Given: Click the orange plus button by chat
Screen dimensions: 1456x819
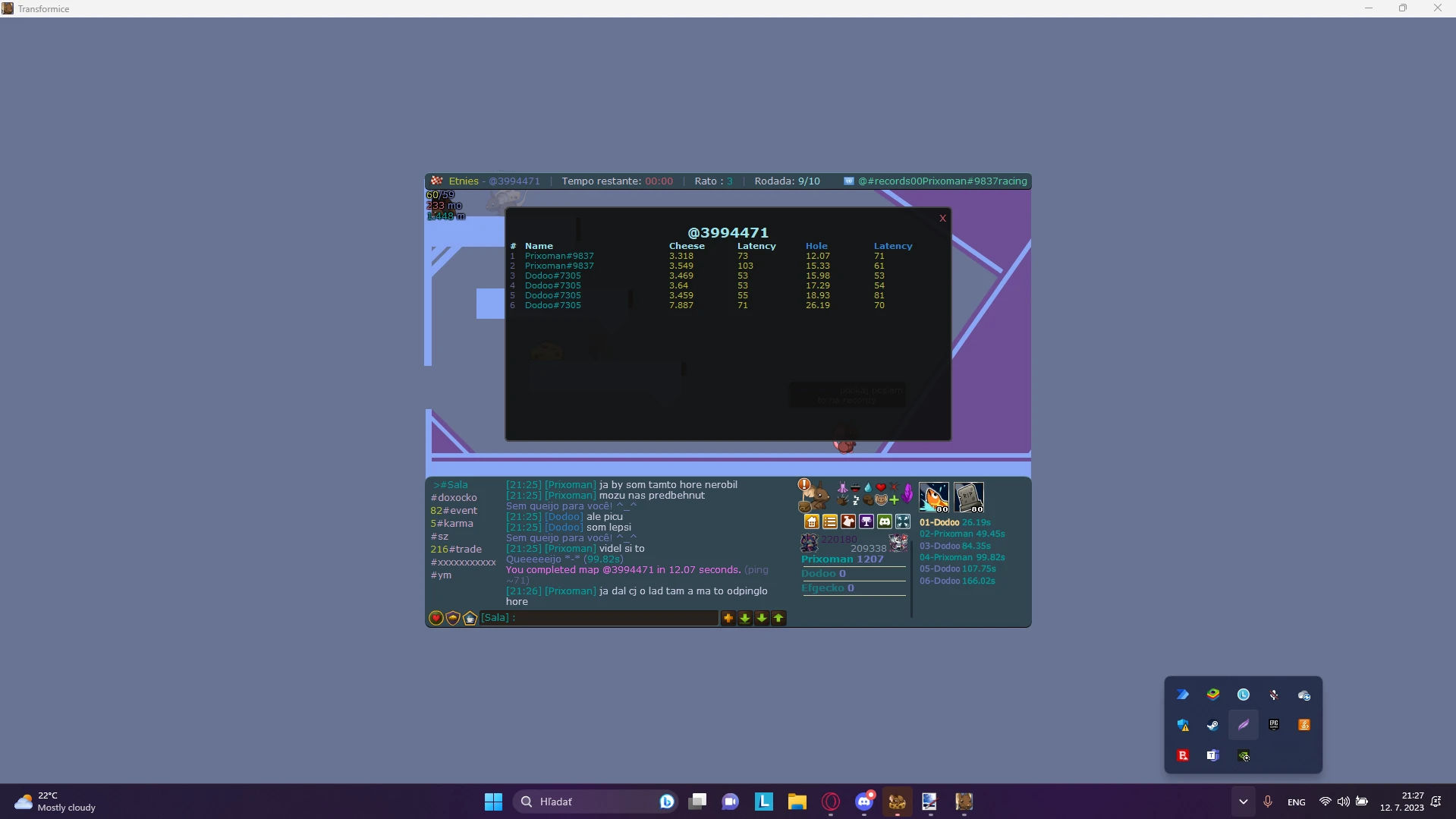Looking at the screenshot, I should pyautogui.click(x=728, y=618).
